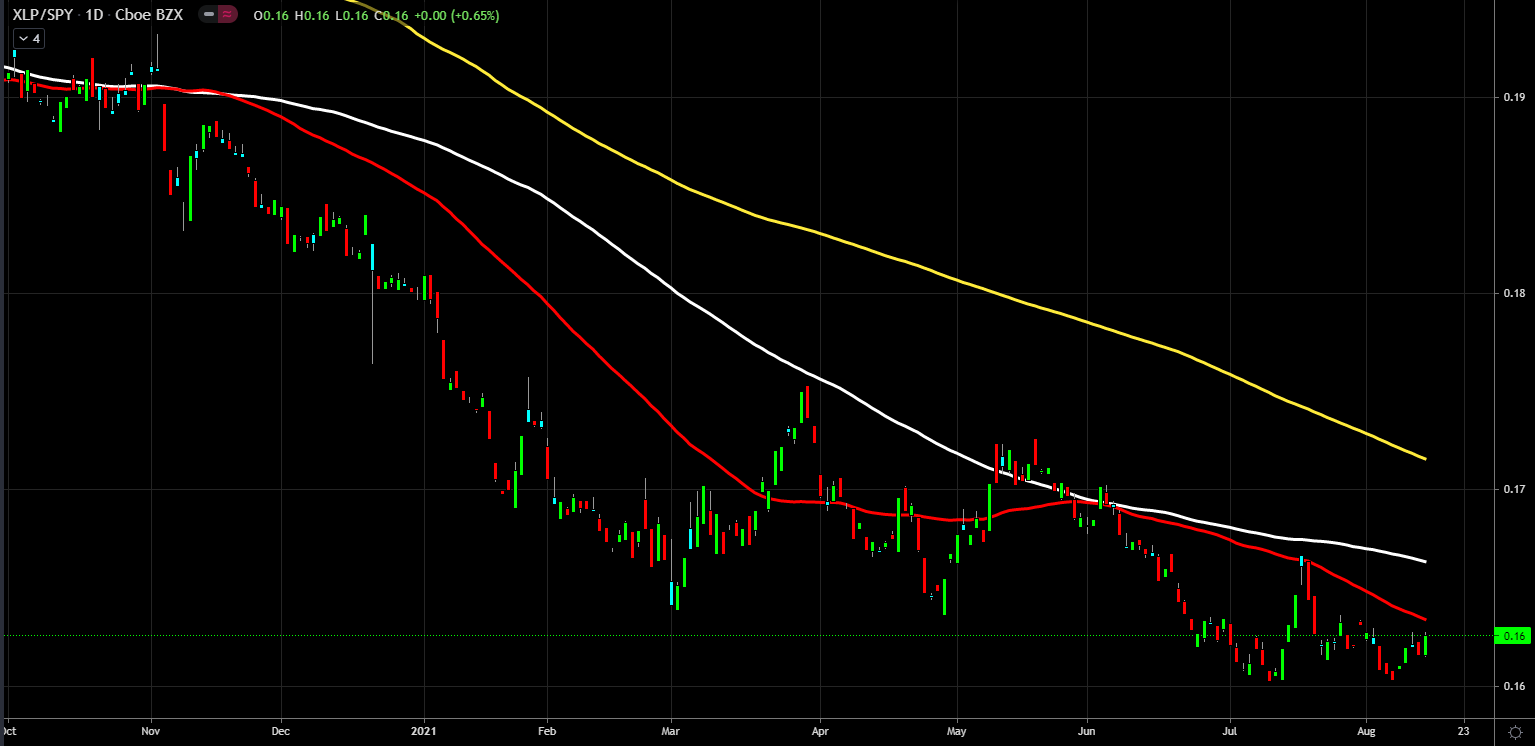Click the Dec label on time axis
The image size is (1535, 746).
click(280, 731)
